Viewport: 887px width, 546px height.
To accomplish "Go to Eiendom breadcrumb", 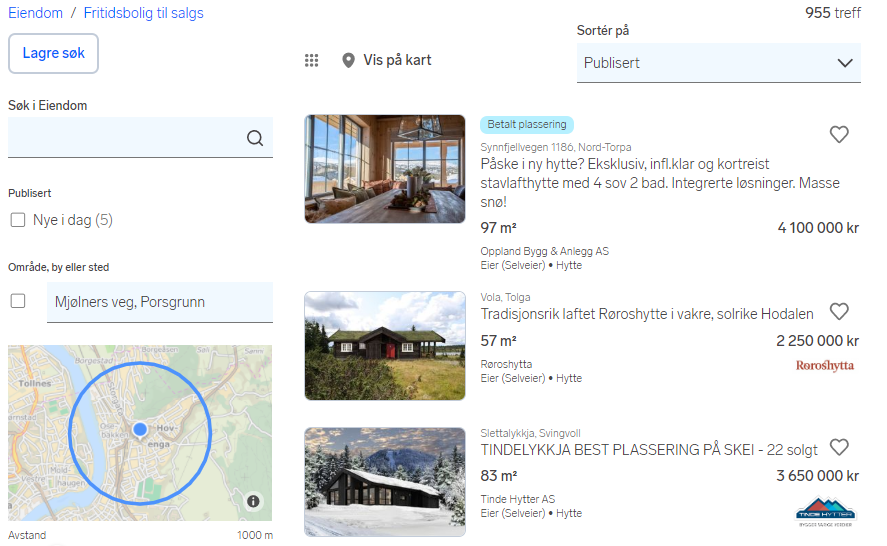I will click(x=35, y=13).
